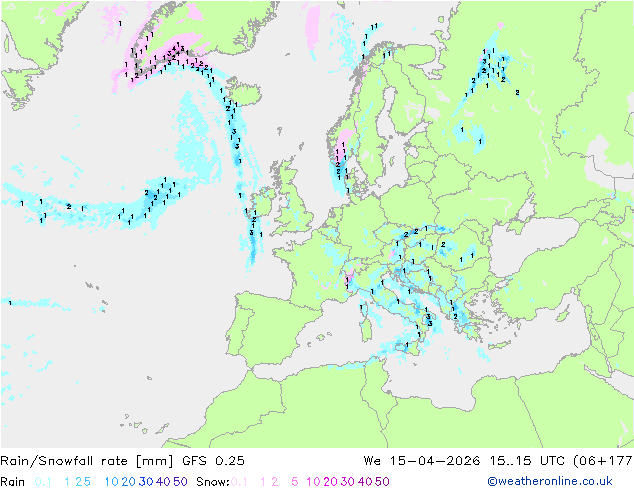The width and height of the screenshot is (634, 490).
Task: Select the Snow legend value 1
Action: pyautogui.click(x=263, y=482)
